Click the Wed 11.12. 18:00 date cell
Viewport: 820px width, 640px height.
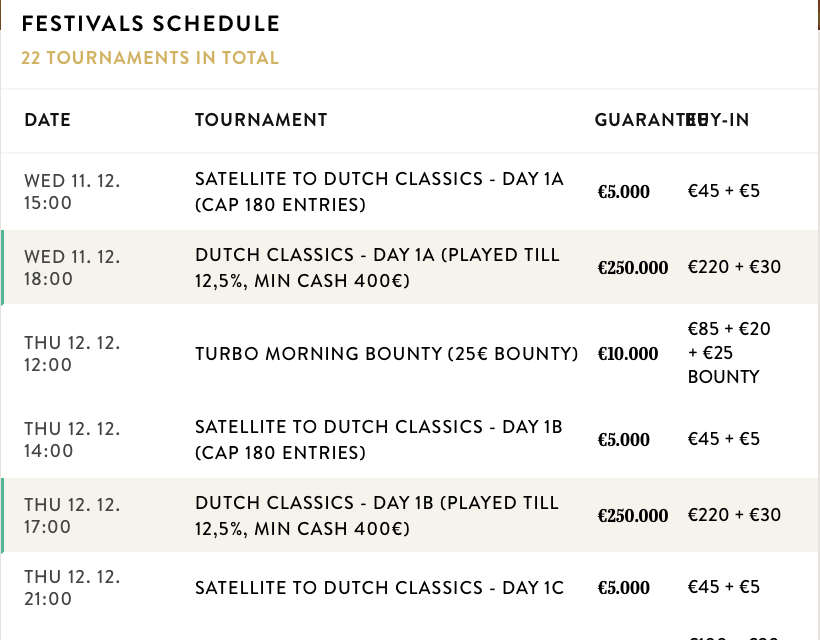[x=72, y=267]
